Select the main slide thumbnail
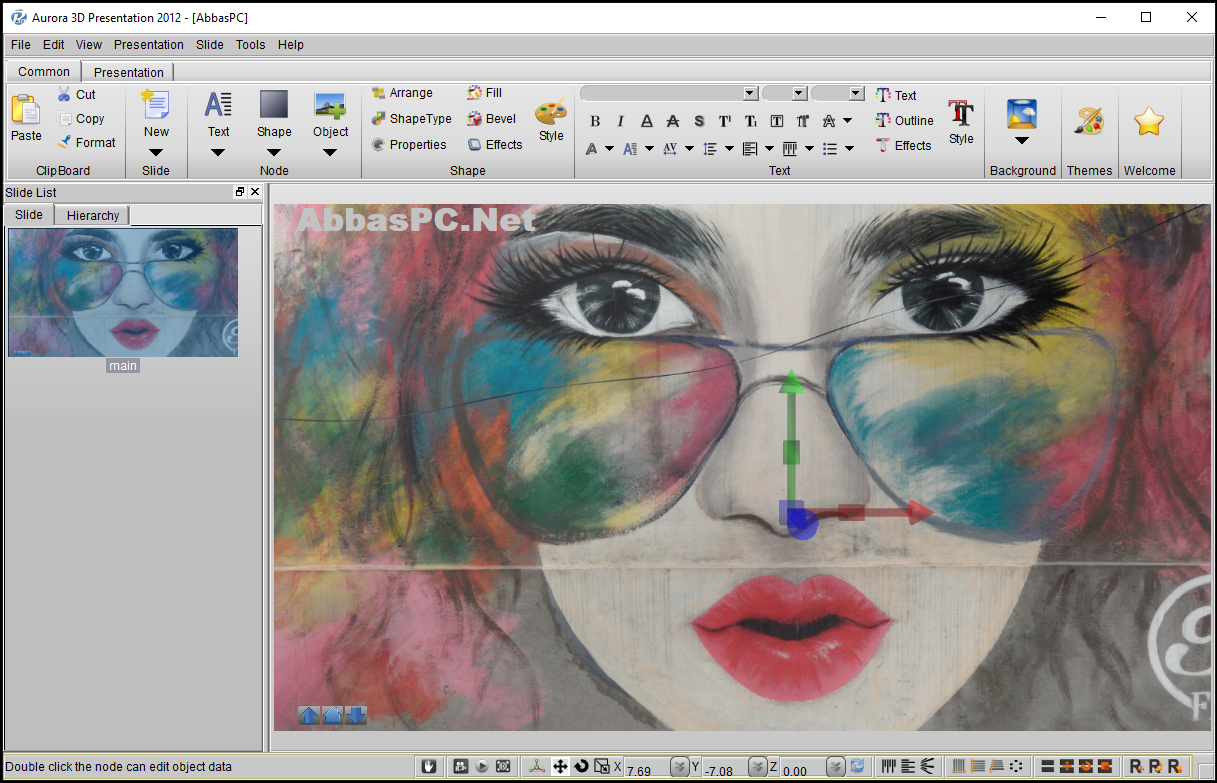 pyautogui.click(x=123, y=292)
